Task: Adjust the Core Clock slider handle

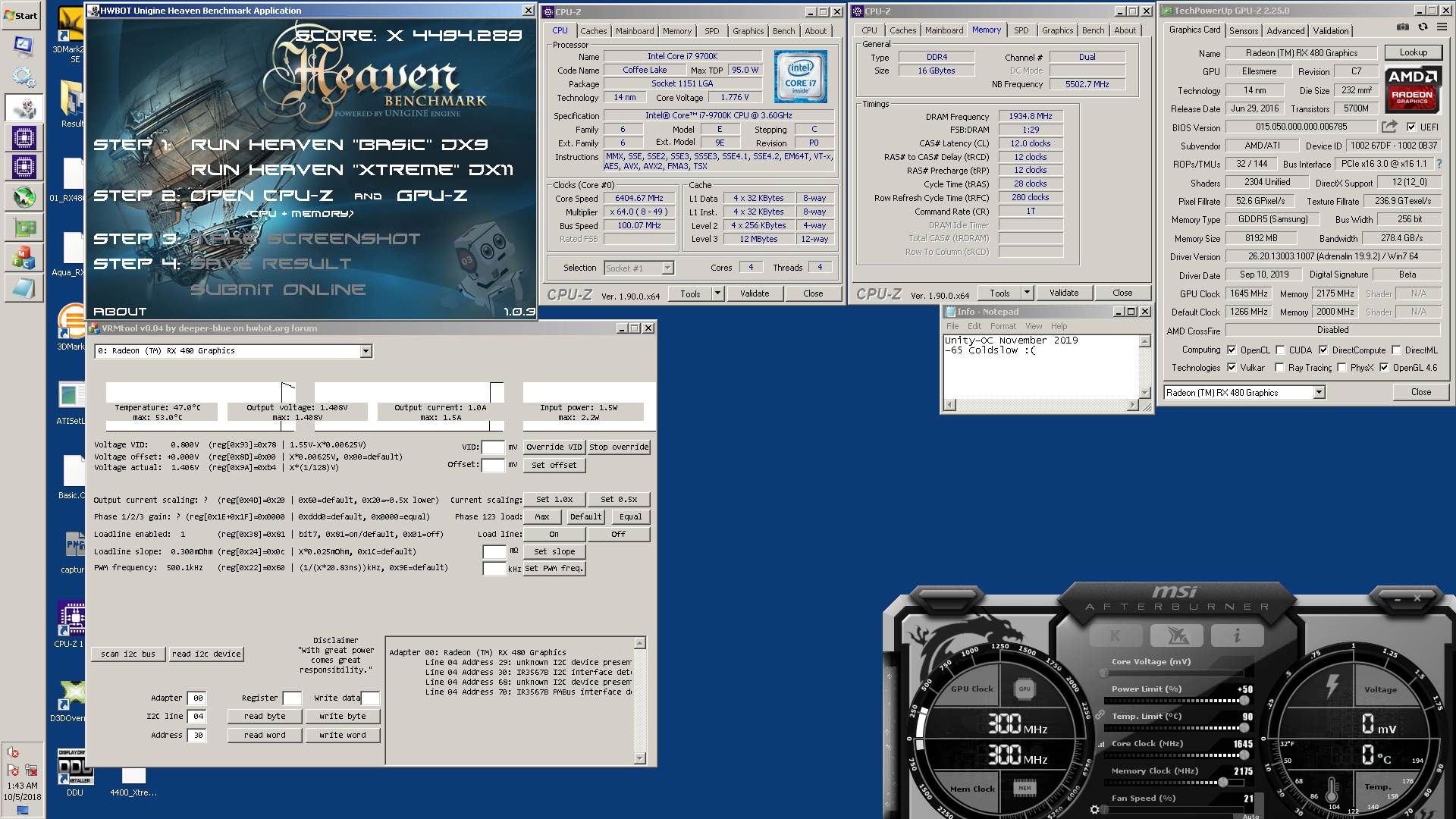Action: (1244, 755)
